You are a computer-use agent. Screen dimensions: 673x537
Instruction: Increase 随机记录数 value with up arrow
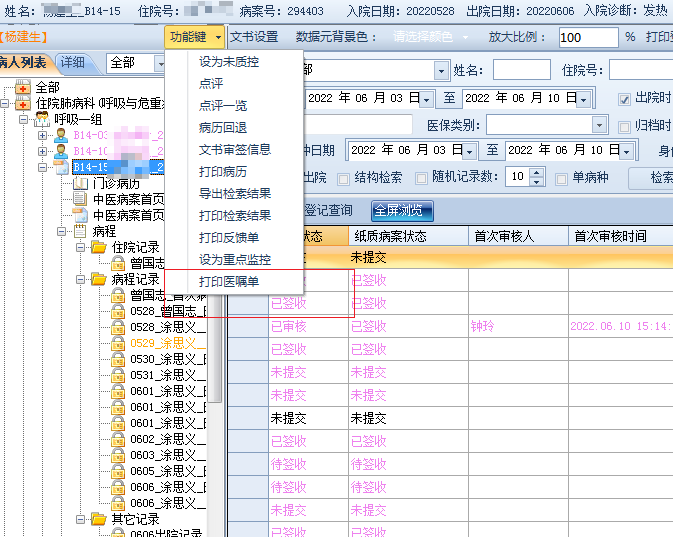(x=537, y=173)
